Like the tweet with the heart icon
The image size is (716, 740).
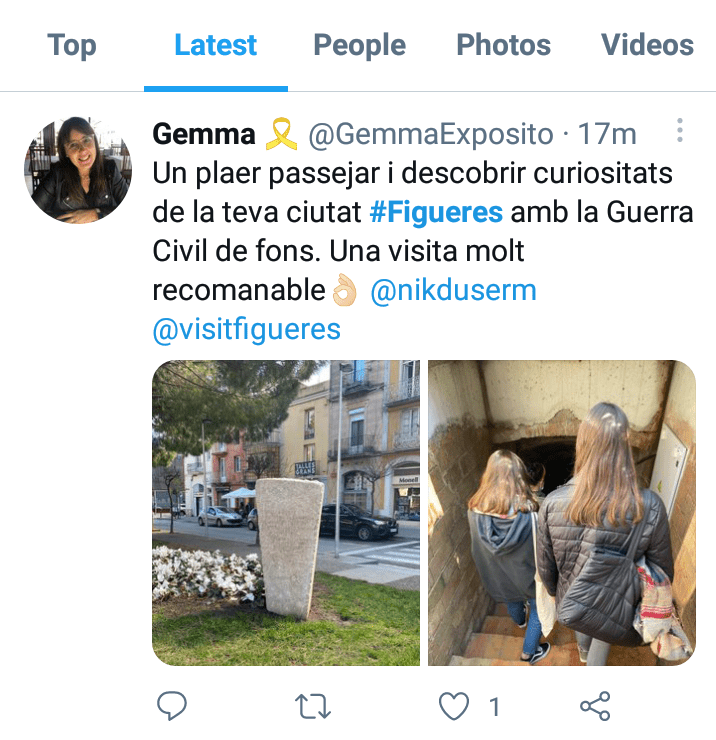tap(454, 706)
